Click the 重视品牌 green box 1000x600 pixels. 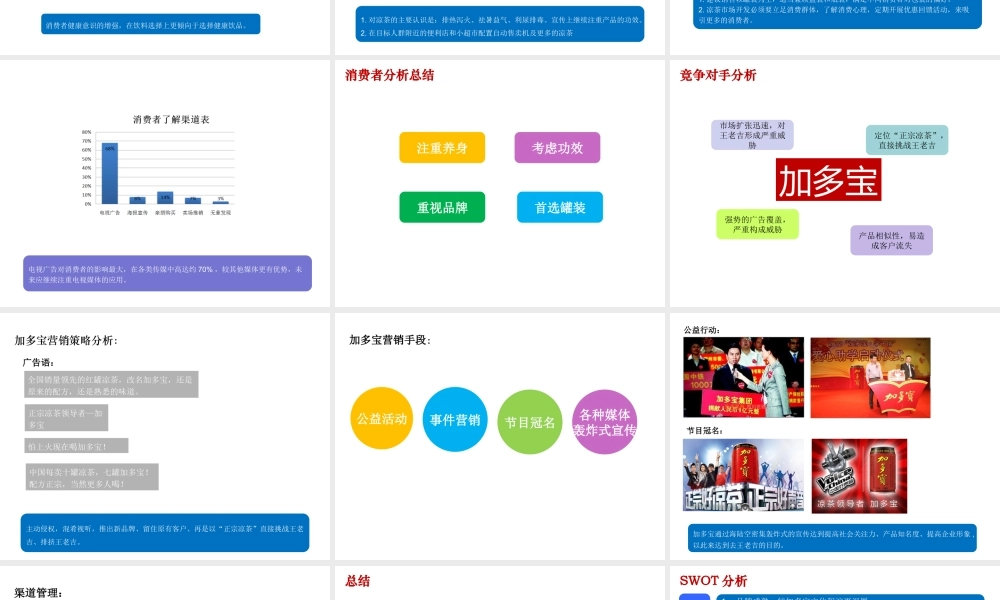click(x=442, y=207)
